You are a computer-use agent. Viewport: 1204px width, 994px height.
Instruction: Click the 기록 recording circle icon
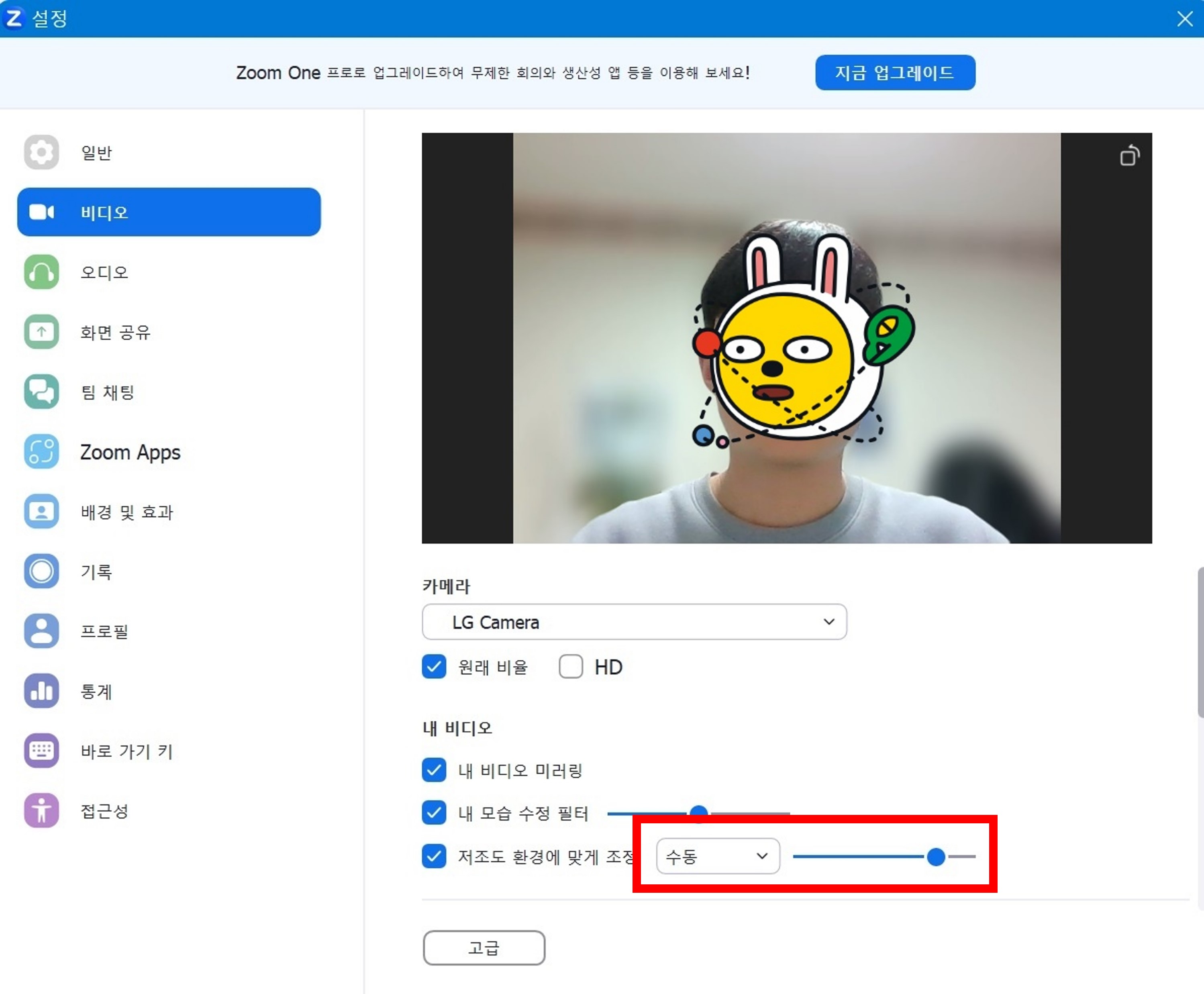(41, 571)
